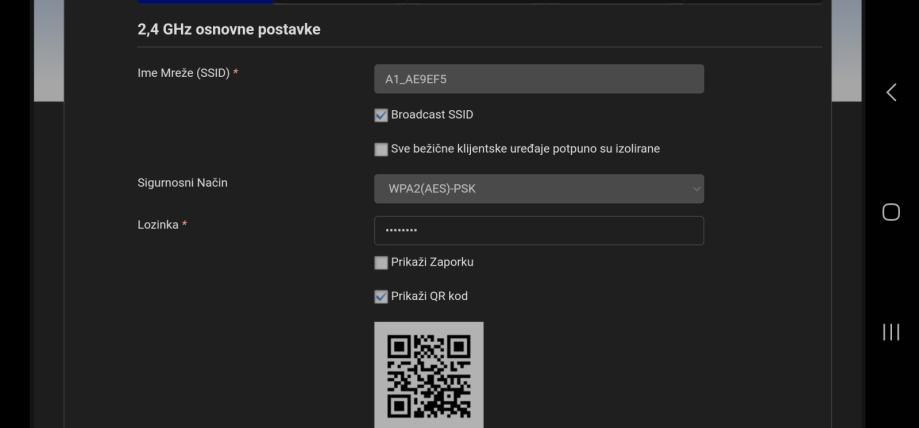This screenshot has width=919, height=428.
Task: Click the Ime Mreže (SSID) label
Action: point(188,73)
